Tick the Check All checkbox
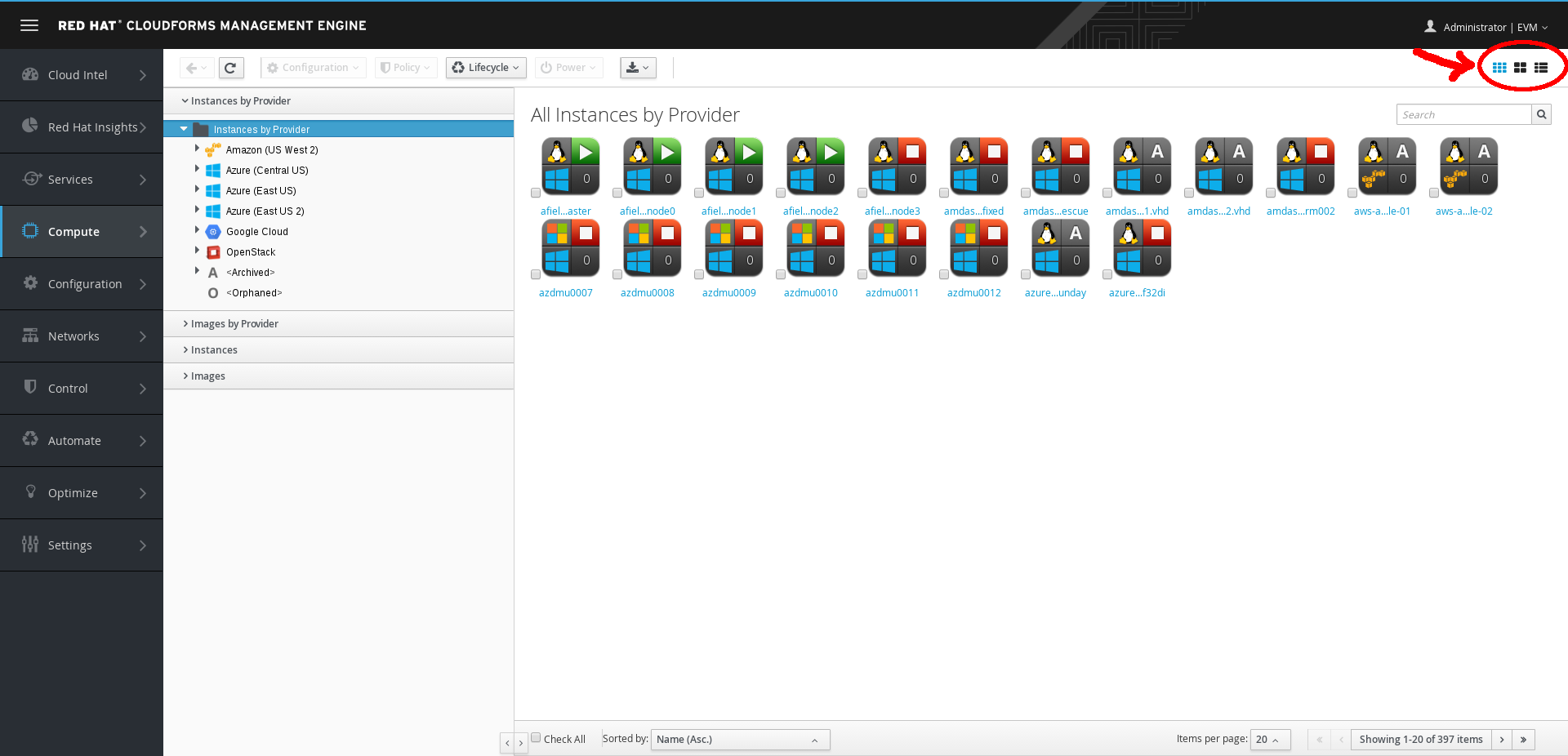1568x756 pixels. tap(537, 738)
